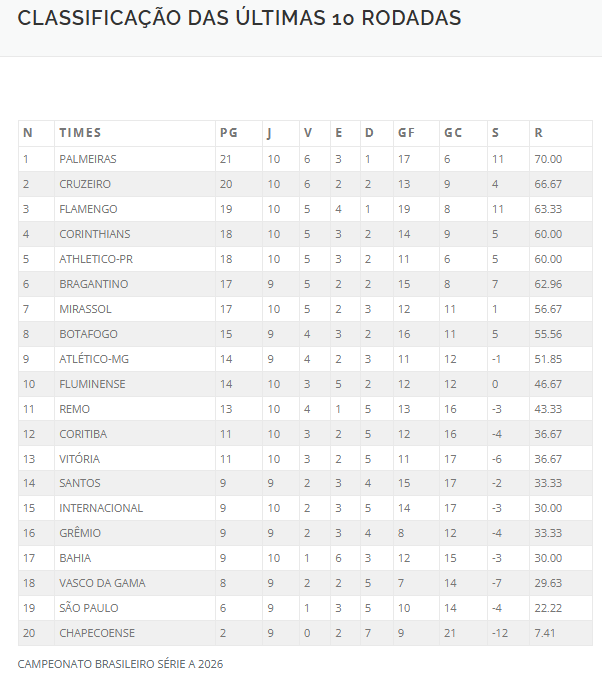
Task: Click the PG column header
Action: tap(229, 133)
